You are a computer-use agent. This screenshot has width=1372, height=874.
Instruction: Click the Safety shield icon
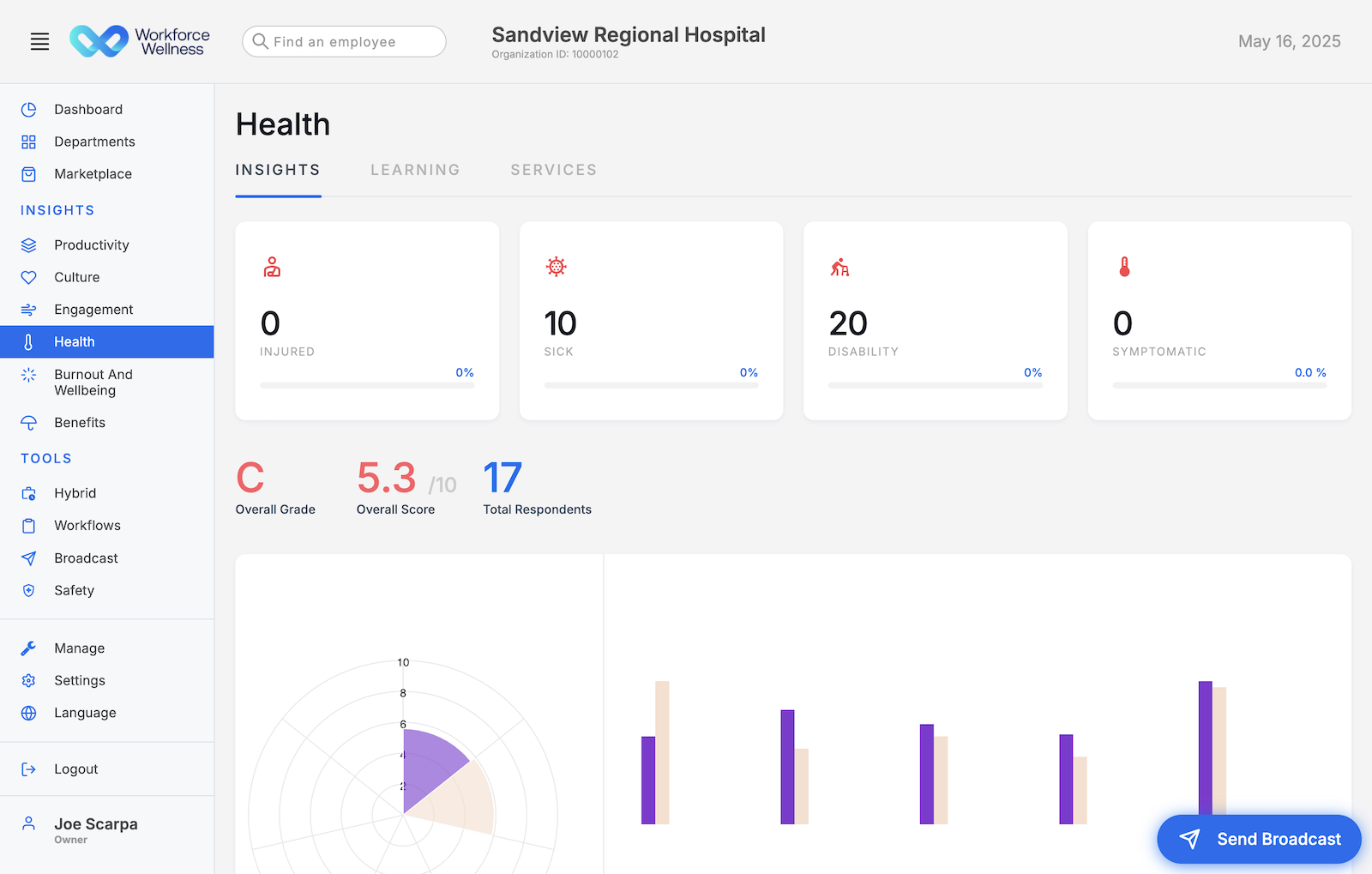click(x=28, y=590)
